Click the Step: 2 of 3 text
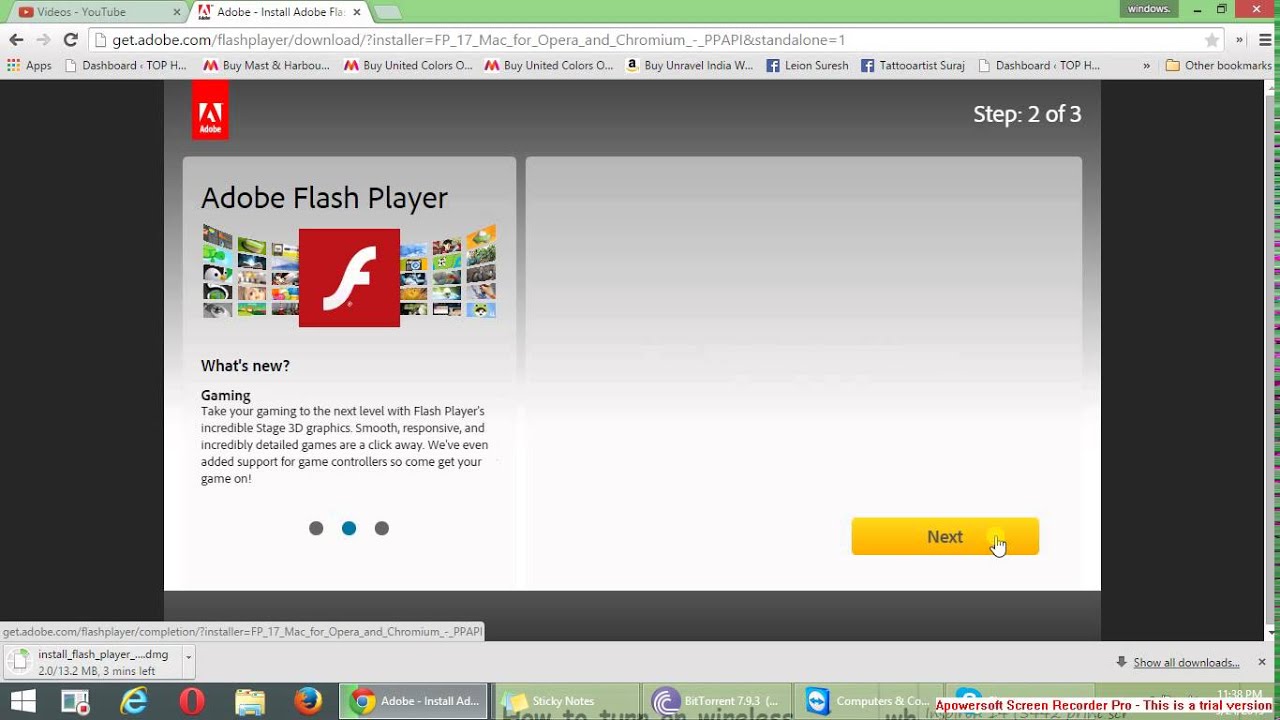1280x720 pixels. [1027, 114]
